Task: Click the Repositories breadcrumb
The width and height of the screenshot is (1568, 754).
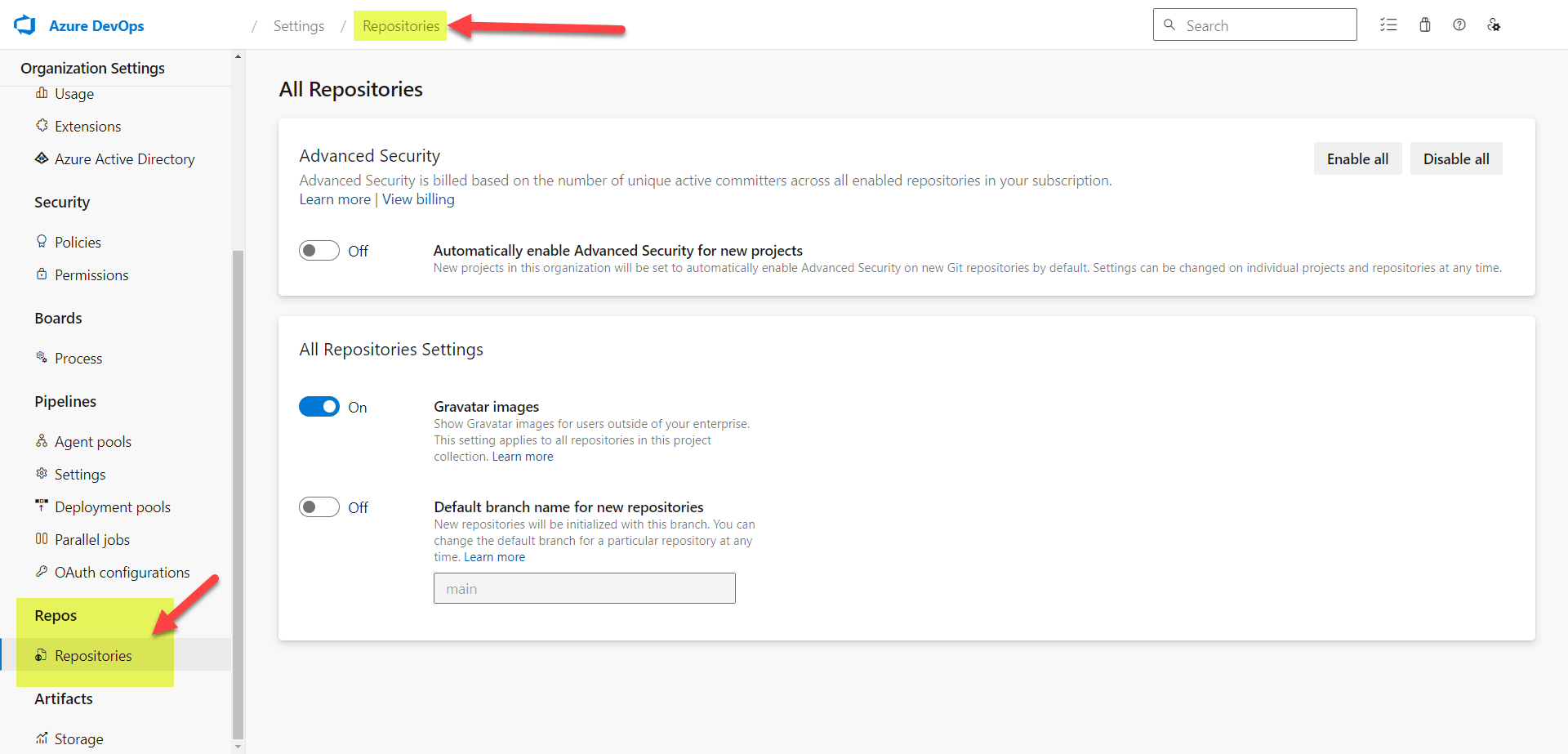Action: [401, 26]
